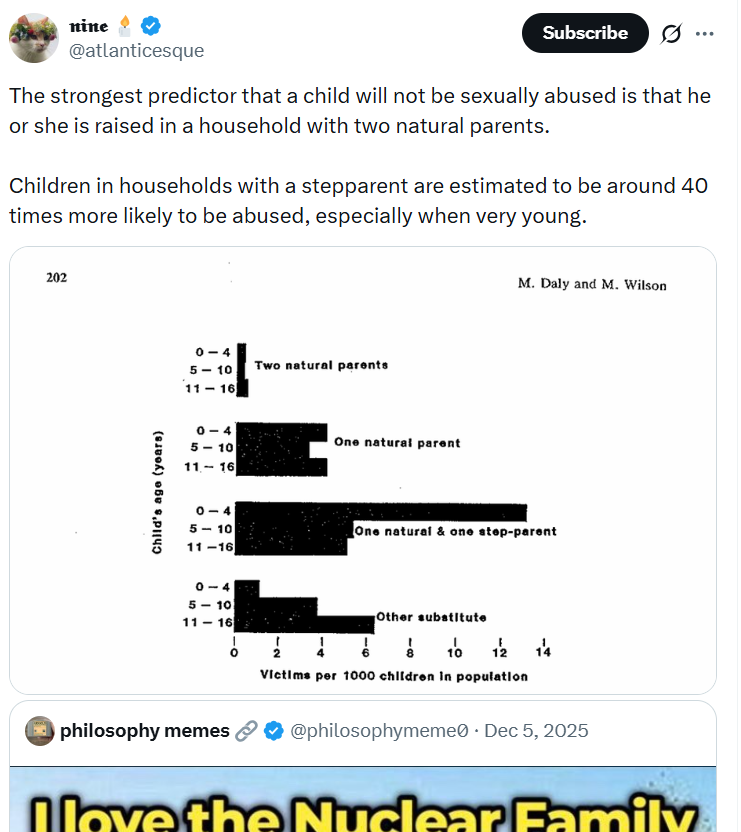Open the @atlanticesque handle link

135,50
